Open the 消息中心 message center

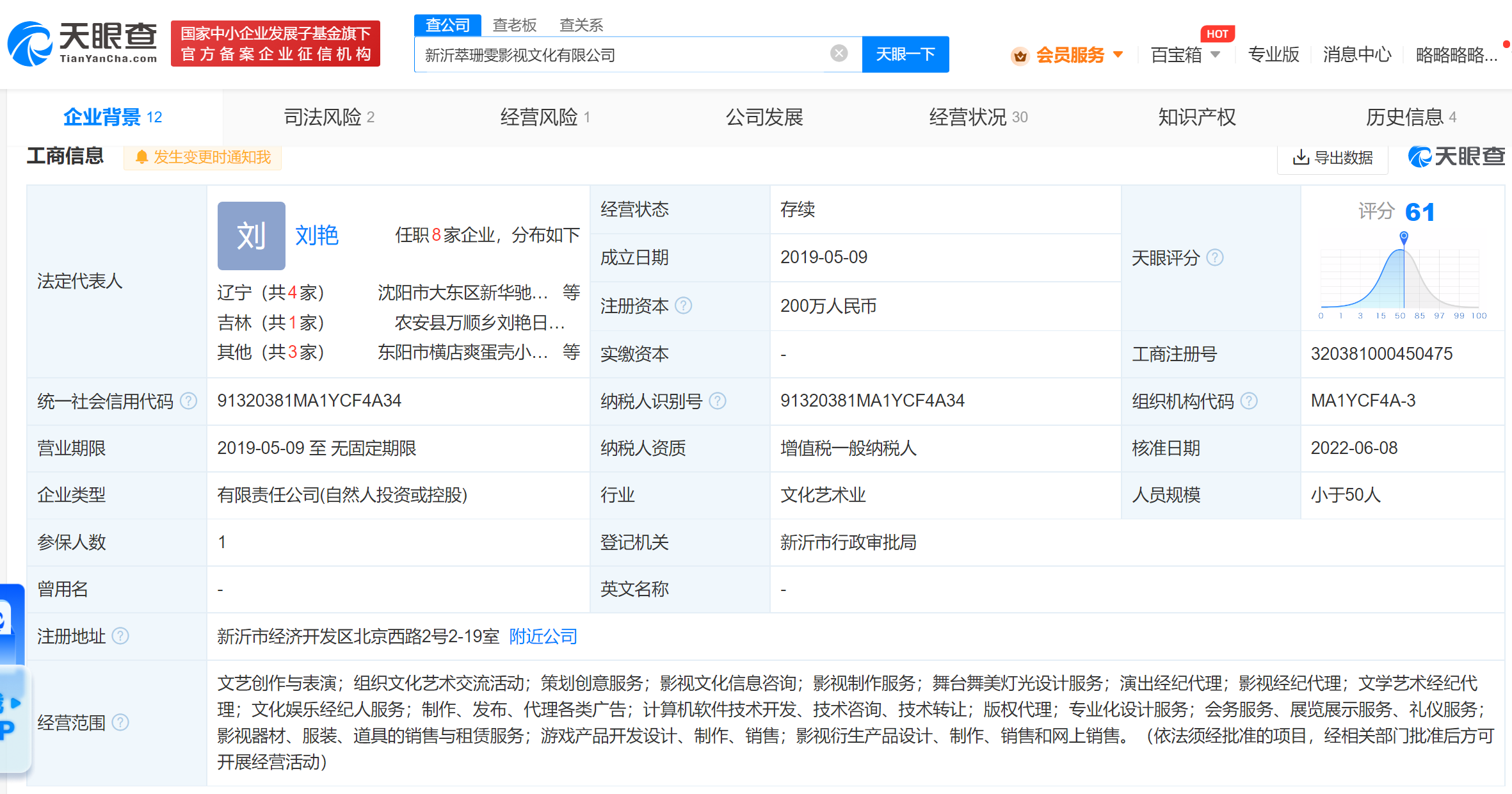pos(1356,54)
